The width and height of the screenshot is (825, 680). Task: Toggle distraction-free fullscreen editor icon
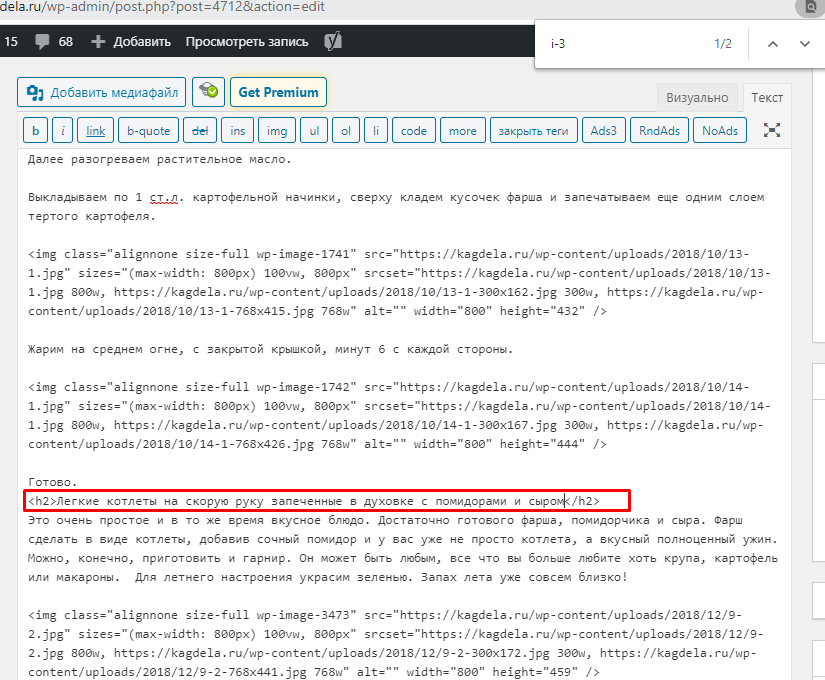tap(771, 130)
